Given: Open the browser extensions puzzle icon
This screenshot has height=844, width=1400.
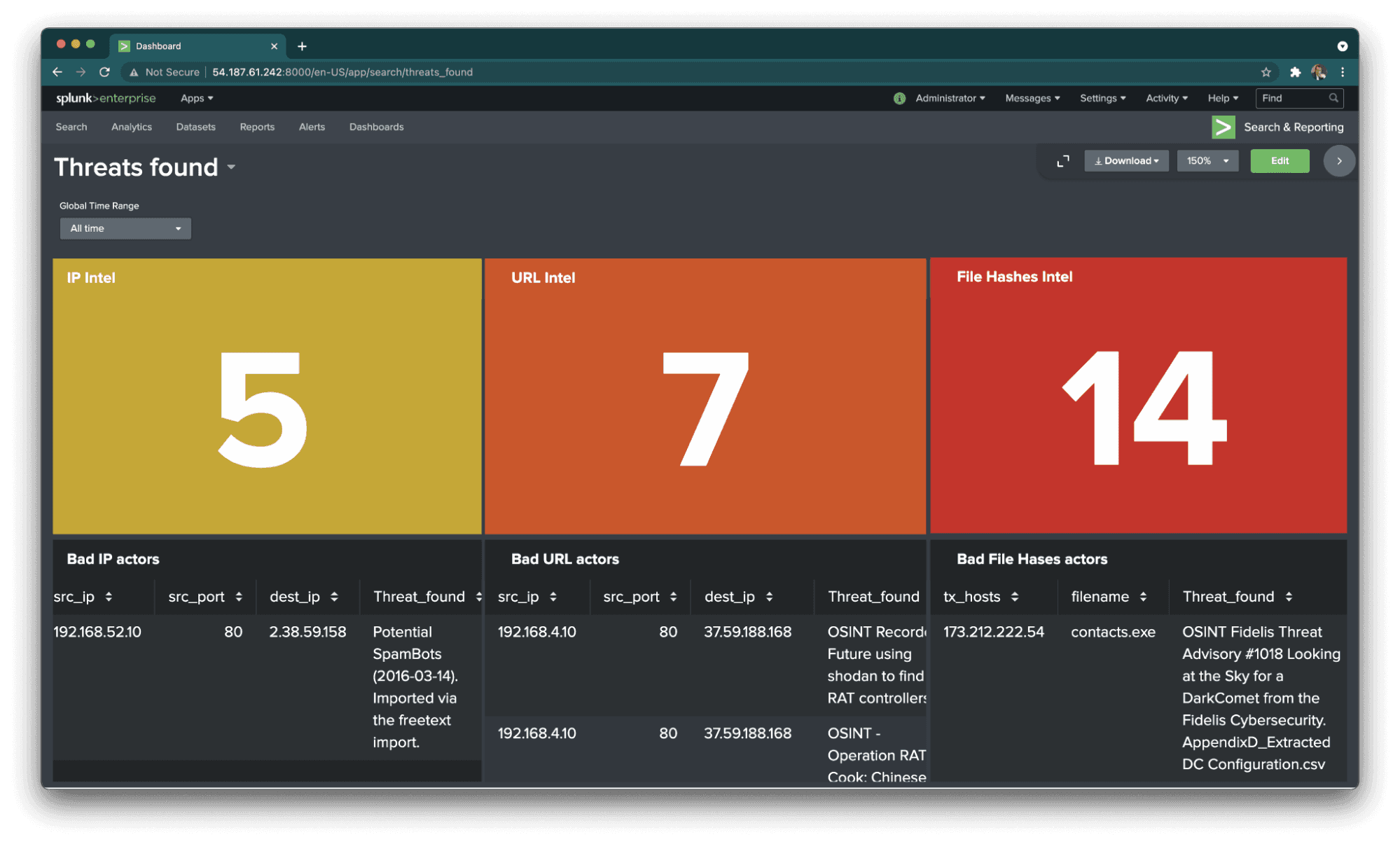Looking at the screenshot, I should point(1295,72).
